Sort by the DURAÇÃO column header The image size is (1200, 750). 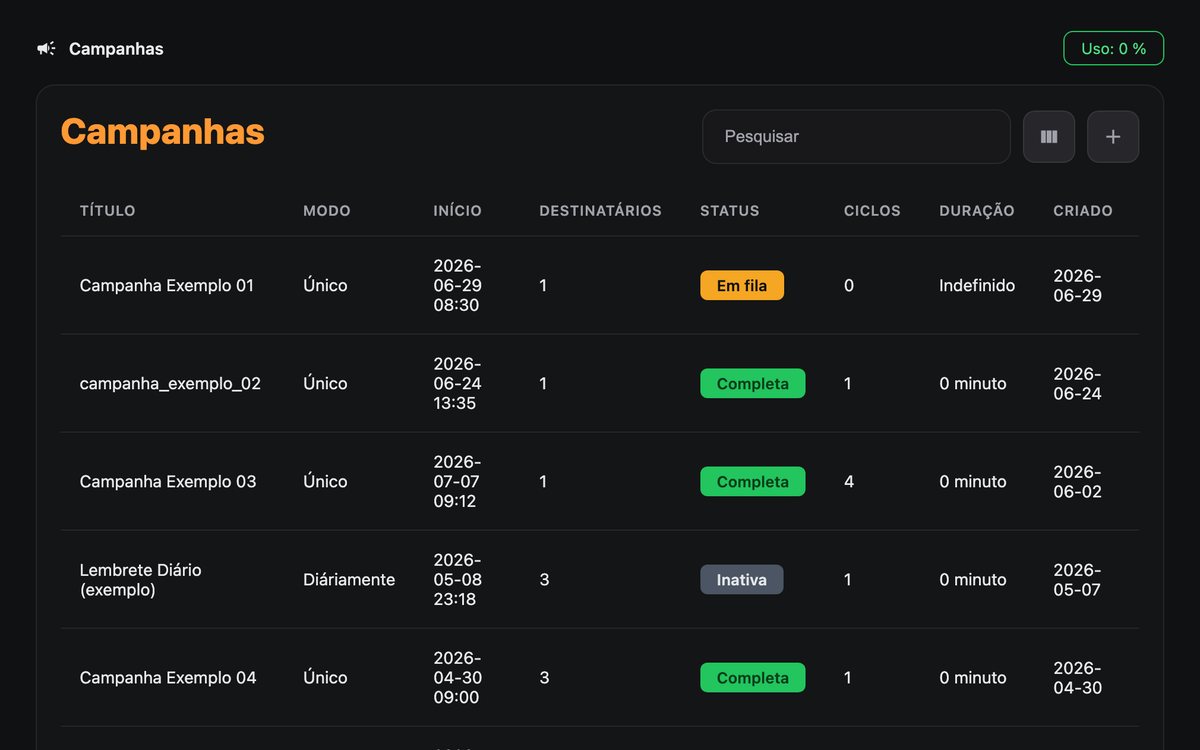point(976,211)
